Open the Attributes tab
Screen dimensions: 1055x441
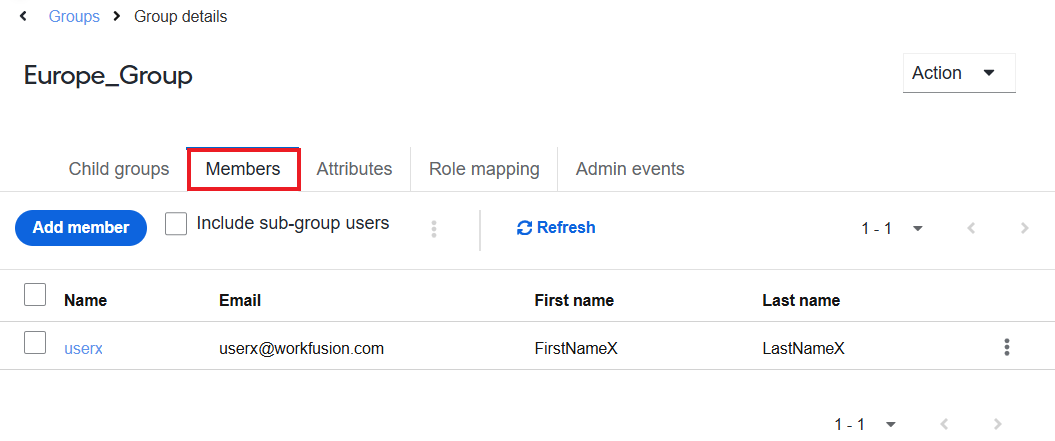point(355,168)
